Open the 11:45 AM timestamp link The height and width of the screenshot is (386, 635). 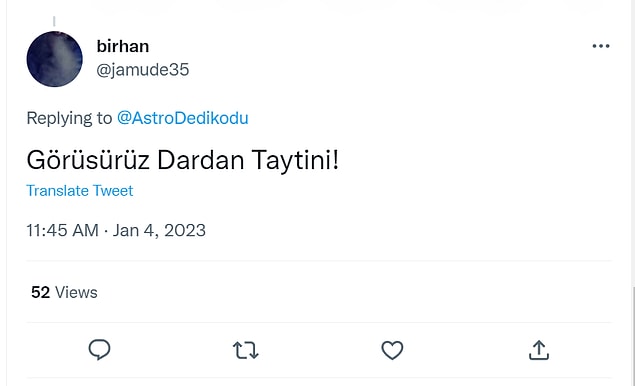click(62, 230)
